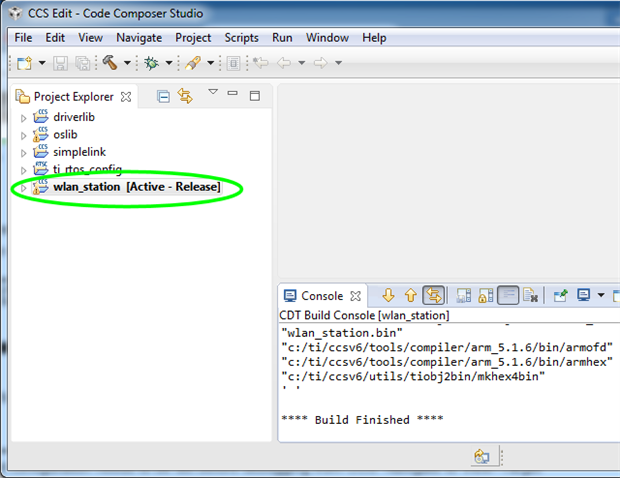Screen dimensions: 620x478
Task: Click the Forward navigation arrow
Action: [321, 62]
